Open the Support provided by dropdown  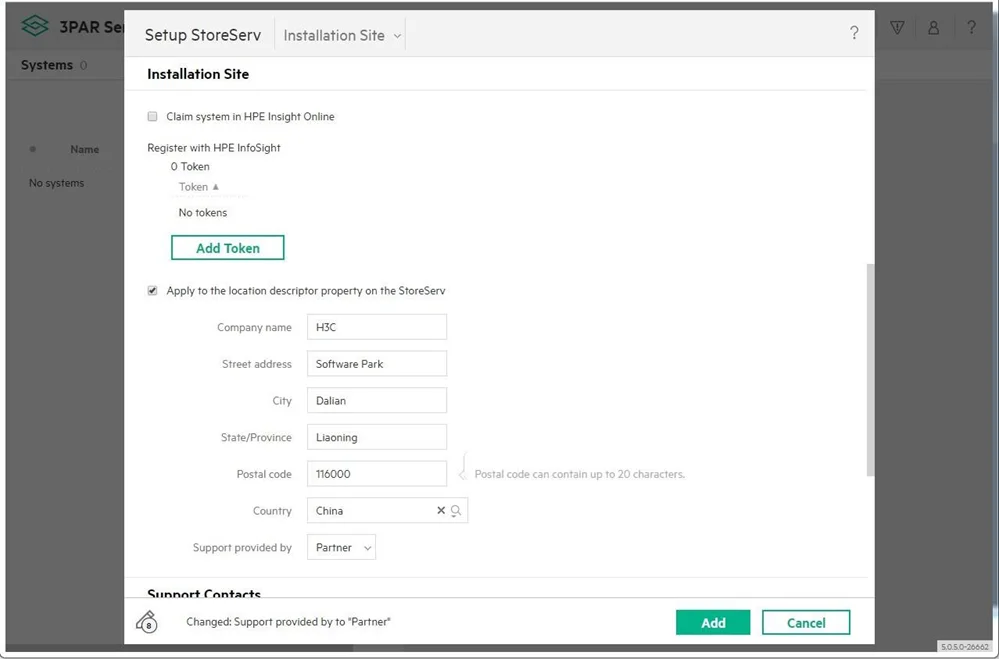coord(341,547)
